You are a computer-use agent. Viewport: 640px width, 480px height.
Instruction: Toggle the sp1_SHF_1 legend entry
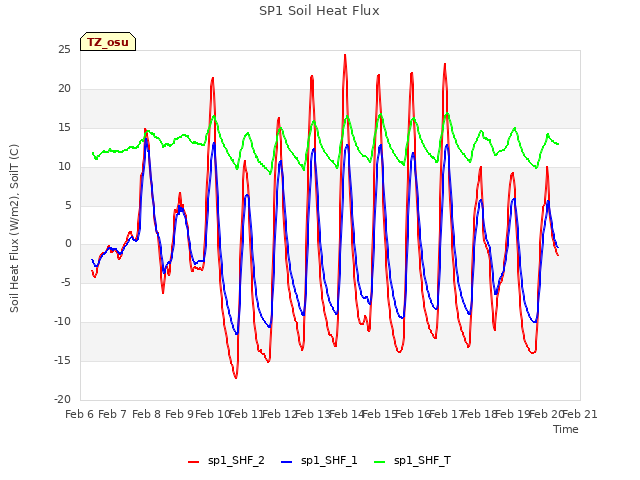click(x=319, y=461)
